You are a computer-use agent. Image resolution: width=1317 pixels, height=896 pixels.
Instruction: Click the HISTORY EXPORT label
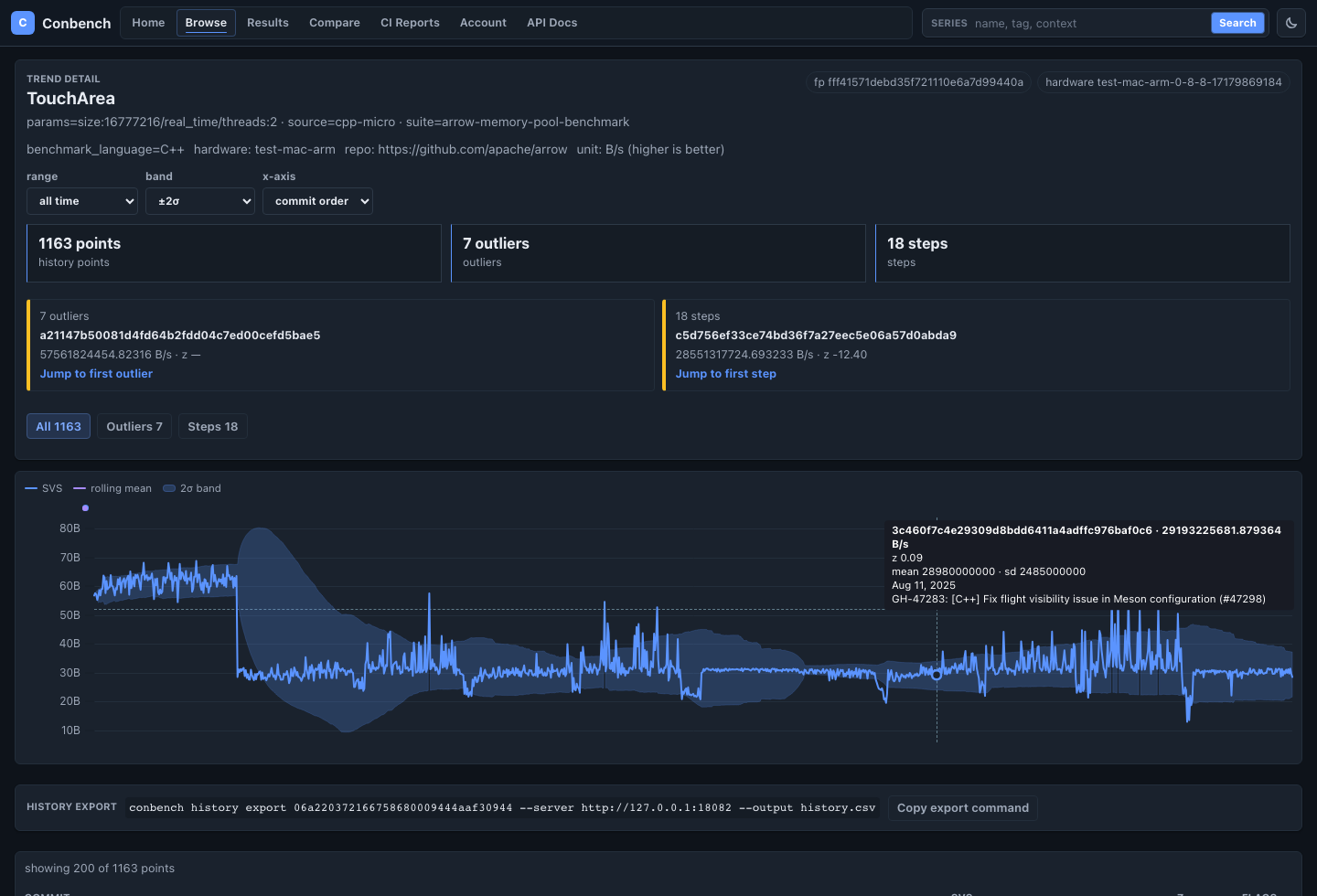[x=71, y=807]
